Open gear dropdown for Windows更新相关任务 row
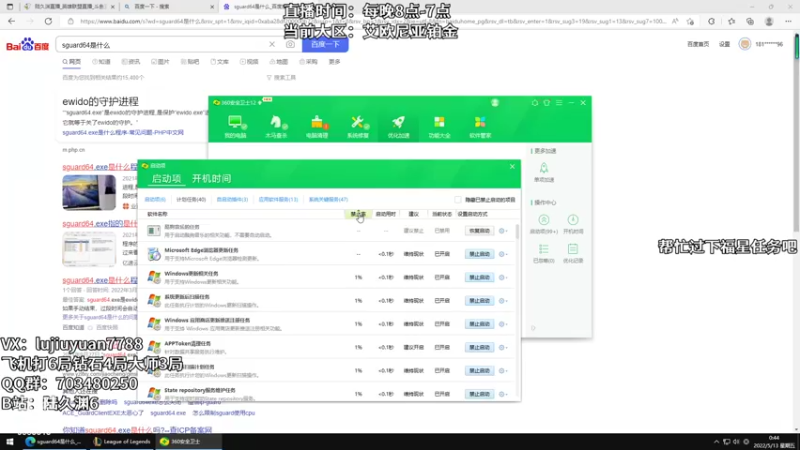The width and height of the screenshot is (800, 450). [503, 278]
